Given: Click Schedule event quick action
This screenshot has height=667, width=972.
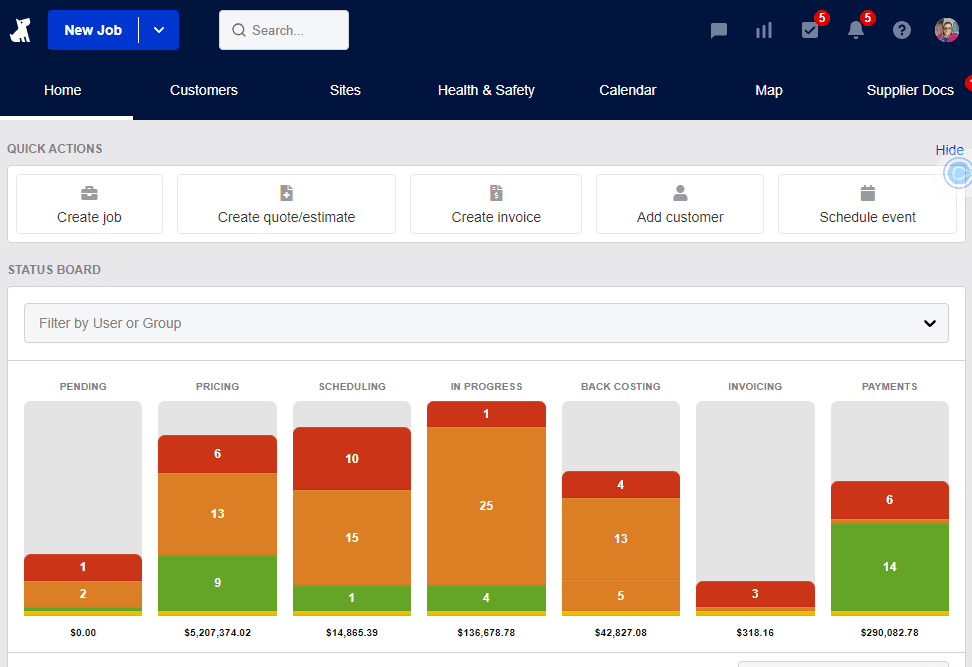Looking at the screenshot, I should point(867,204).
